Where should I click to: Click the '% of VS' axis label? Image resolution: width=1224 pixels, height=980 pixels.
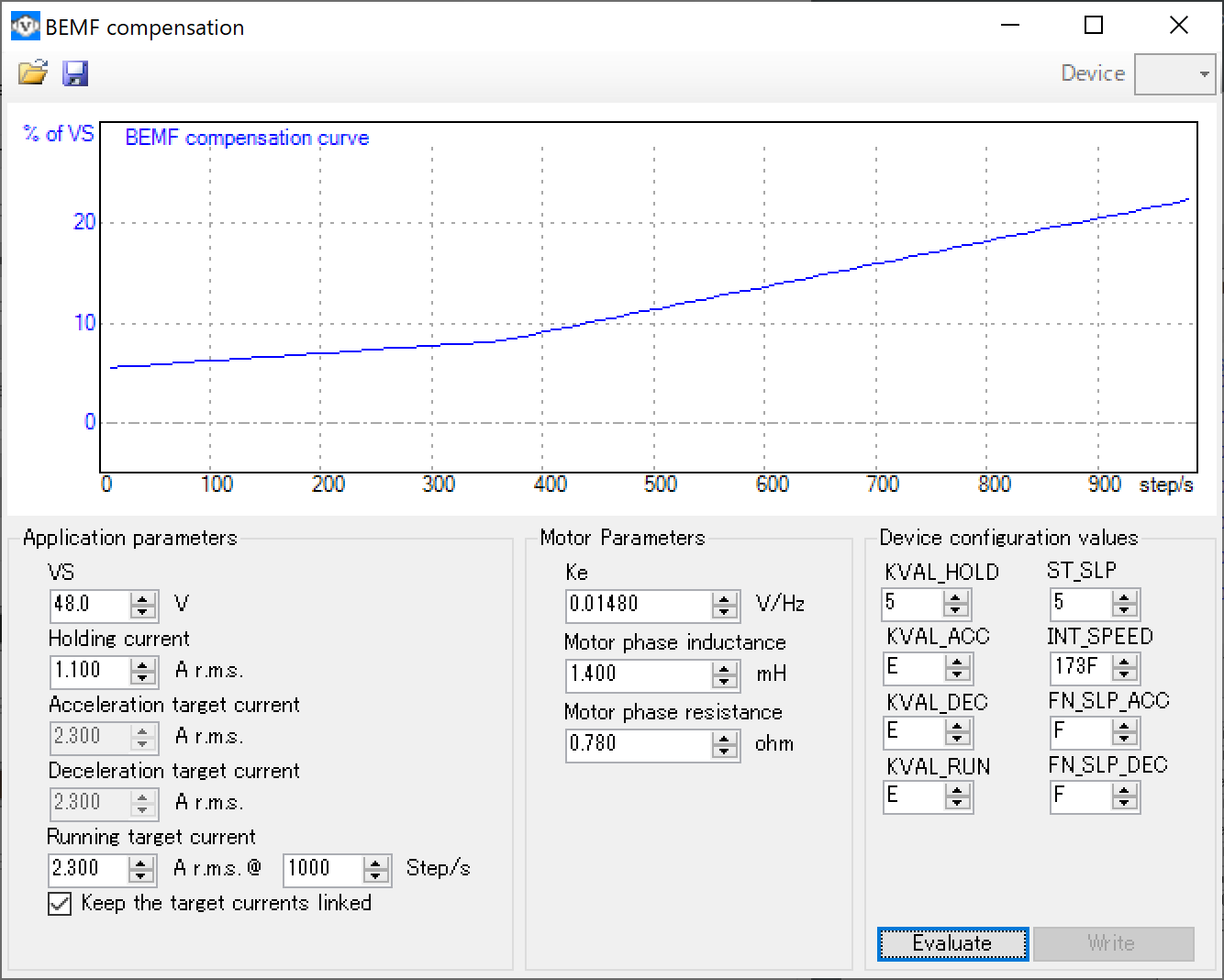[59, 135]
